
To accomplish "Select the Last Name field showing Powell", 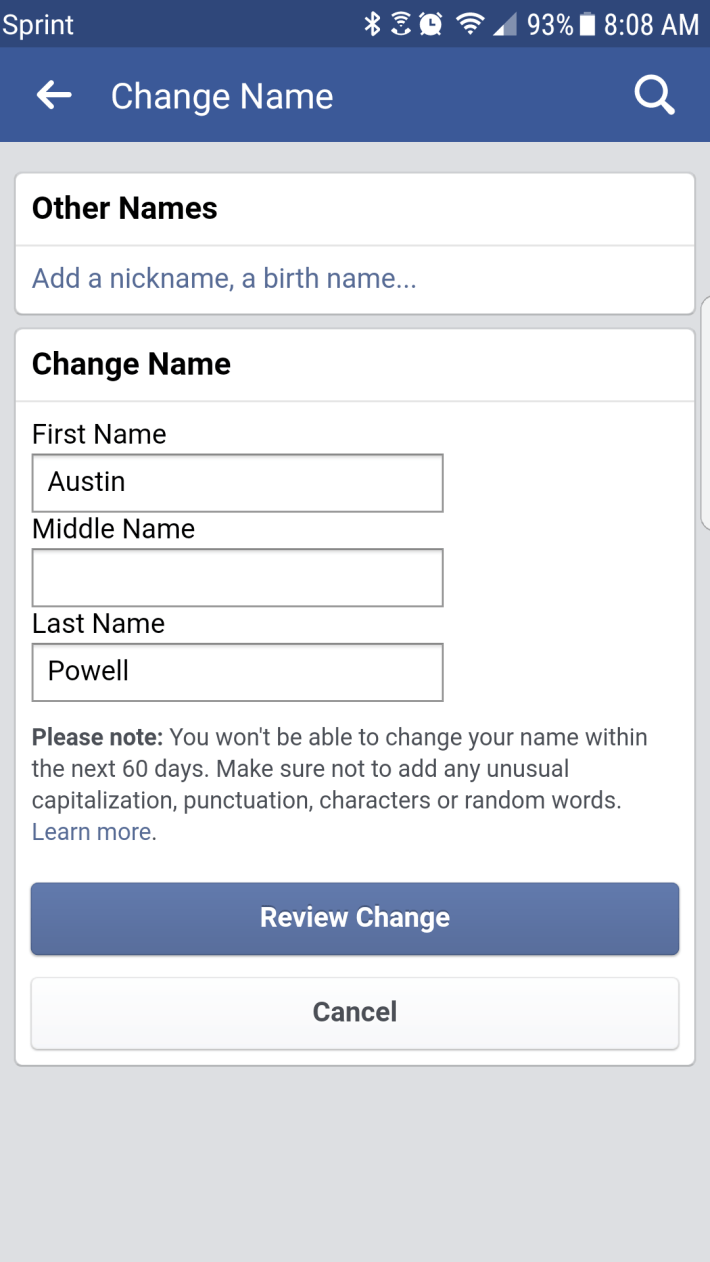I will 237,671.
